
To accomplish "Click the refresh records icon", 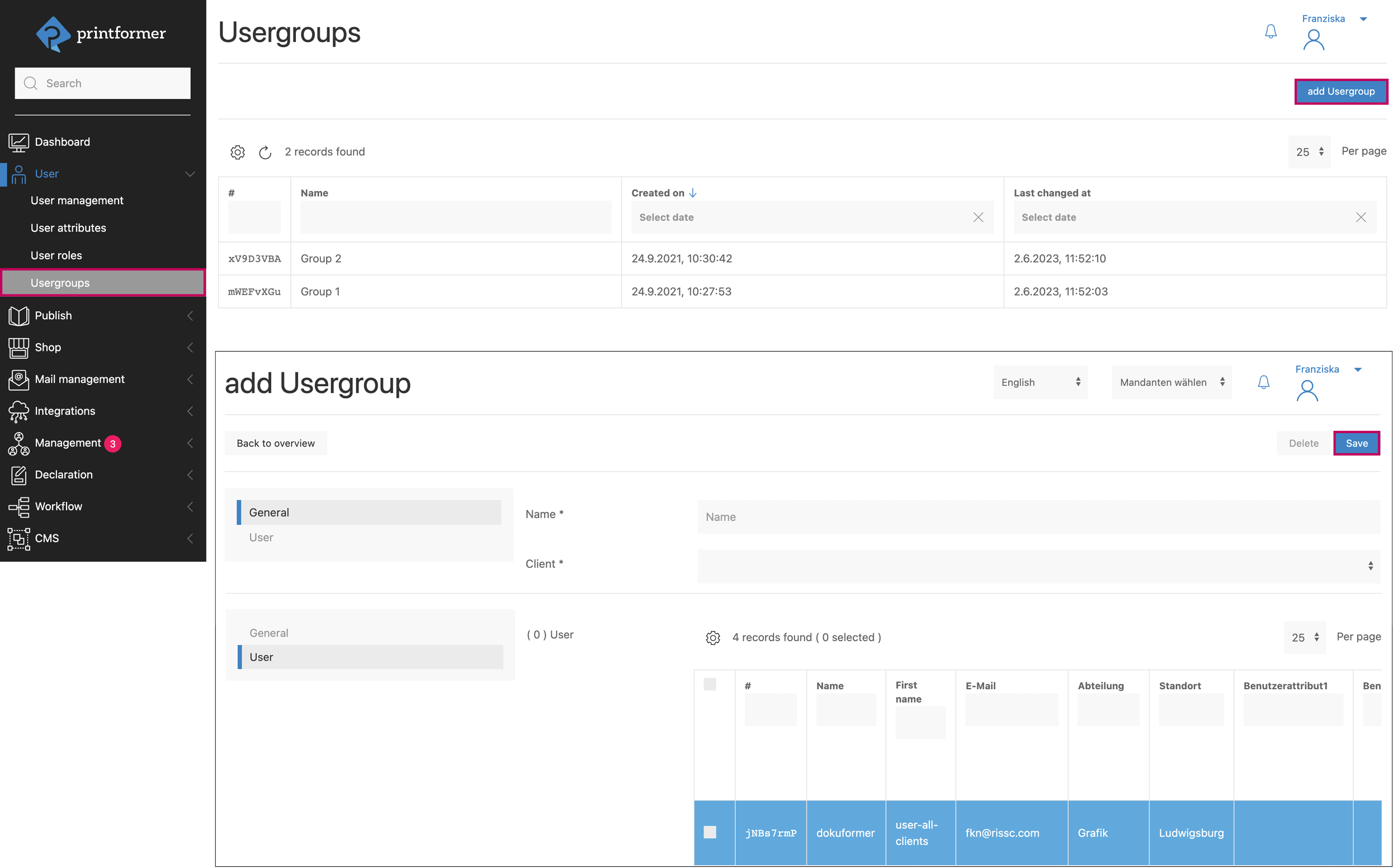I will (265, 152).
